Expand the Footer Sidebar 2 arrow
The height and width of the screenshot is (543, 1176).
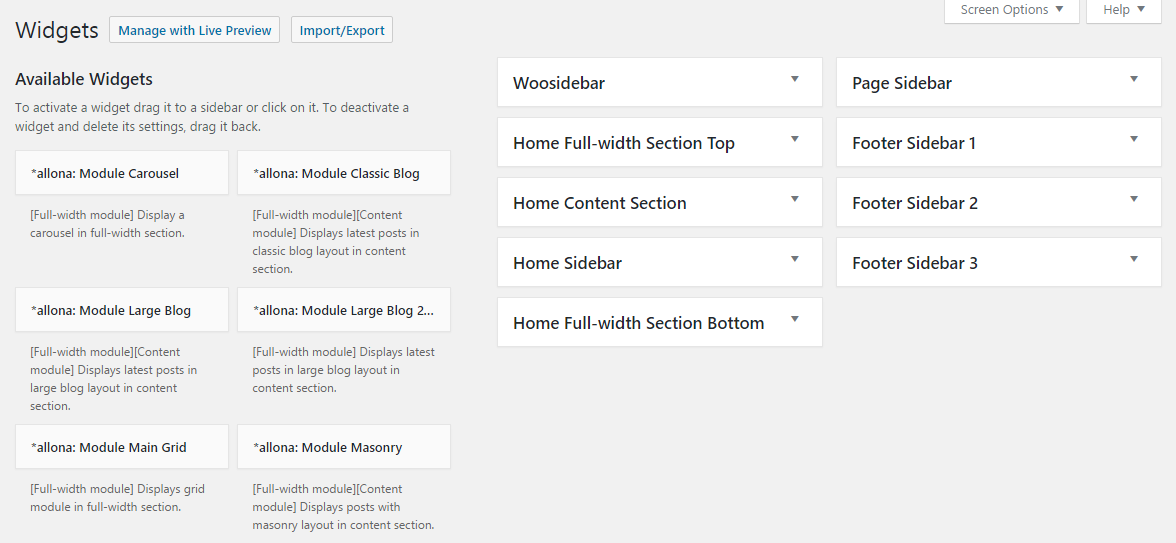(1134, 199)
